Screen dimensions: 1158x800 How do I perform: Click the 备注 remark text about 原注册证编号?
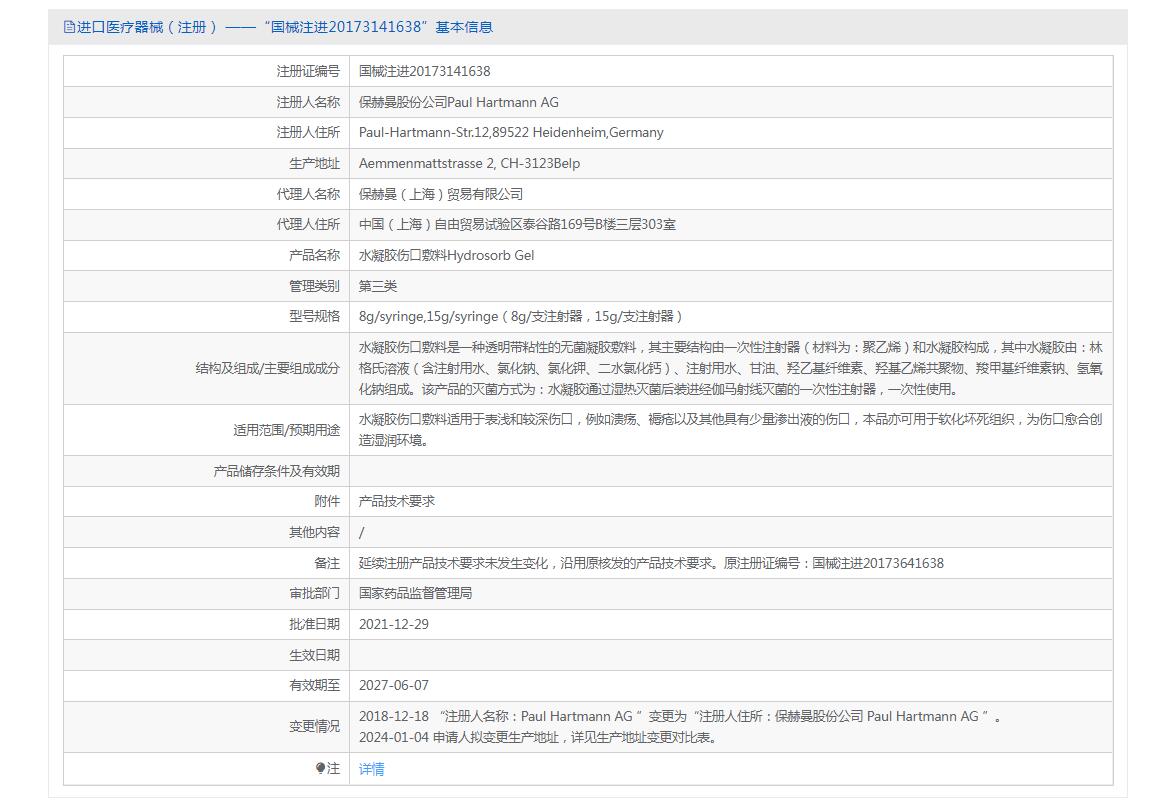point(651,563)
